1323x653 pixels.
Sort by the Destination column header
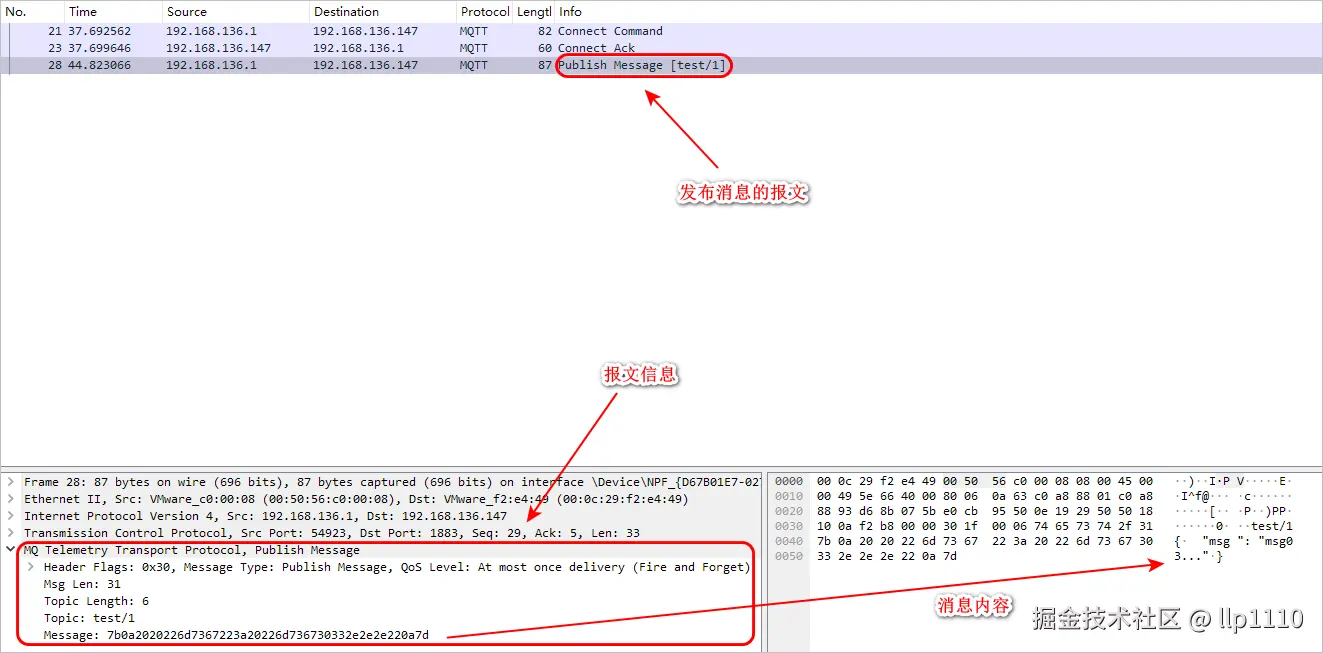pos(383,12)
